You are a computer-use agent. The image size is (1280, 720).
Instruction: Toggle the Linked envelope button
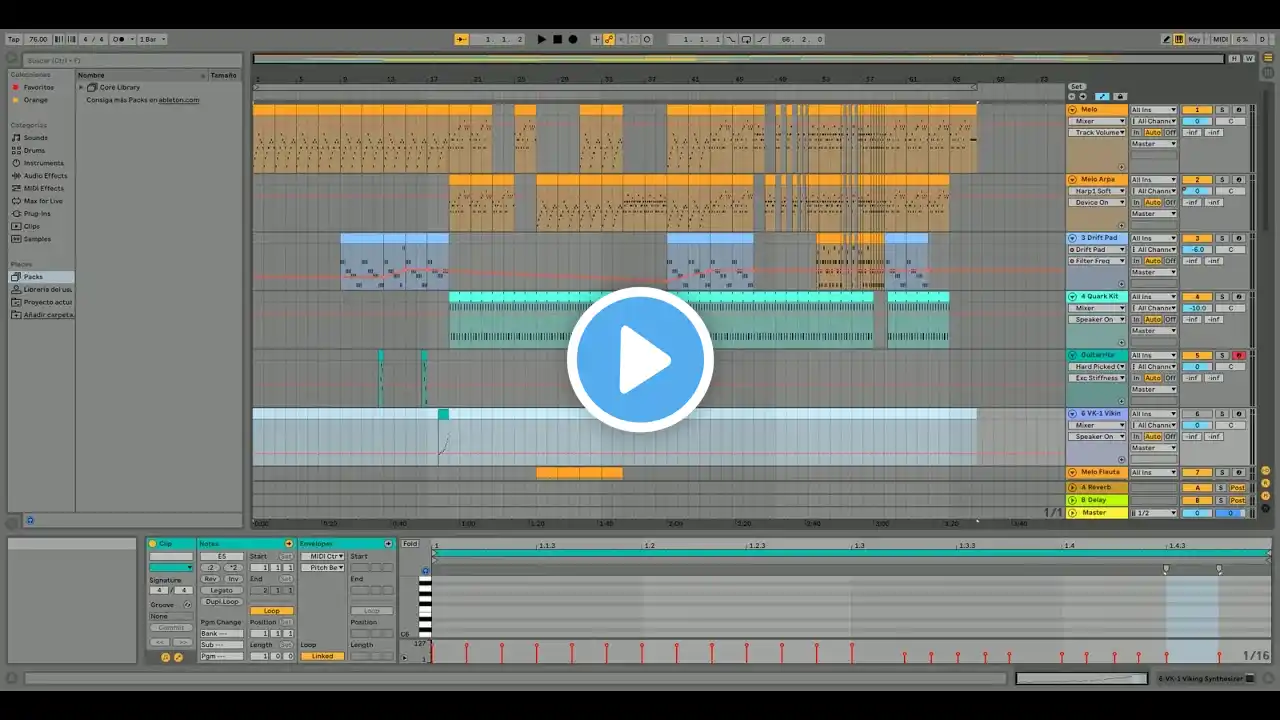pos(322,656)
